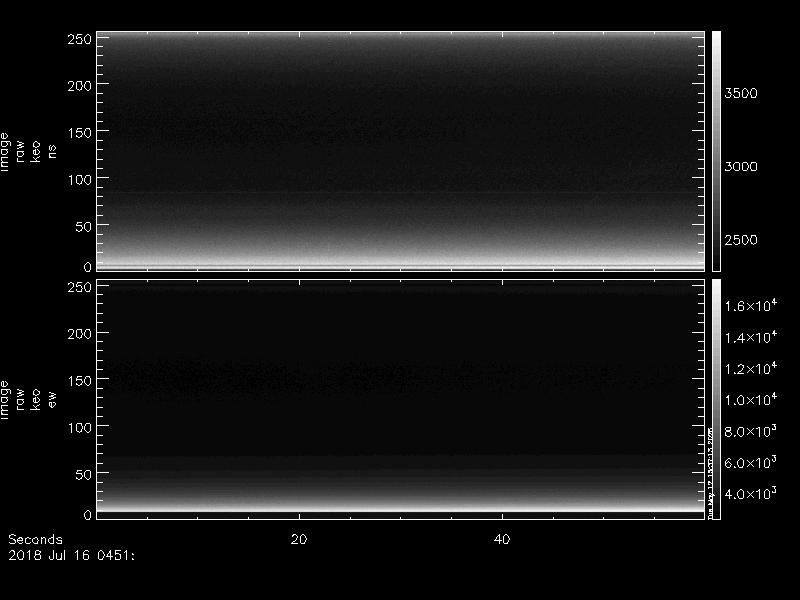Click the '40' seconds axis label
Screen dimensions: 800x600
(x=502, y=539)
